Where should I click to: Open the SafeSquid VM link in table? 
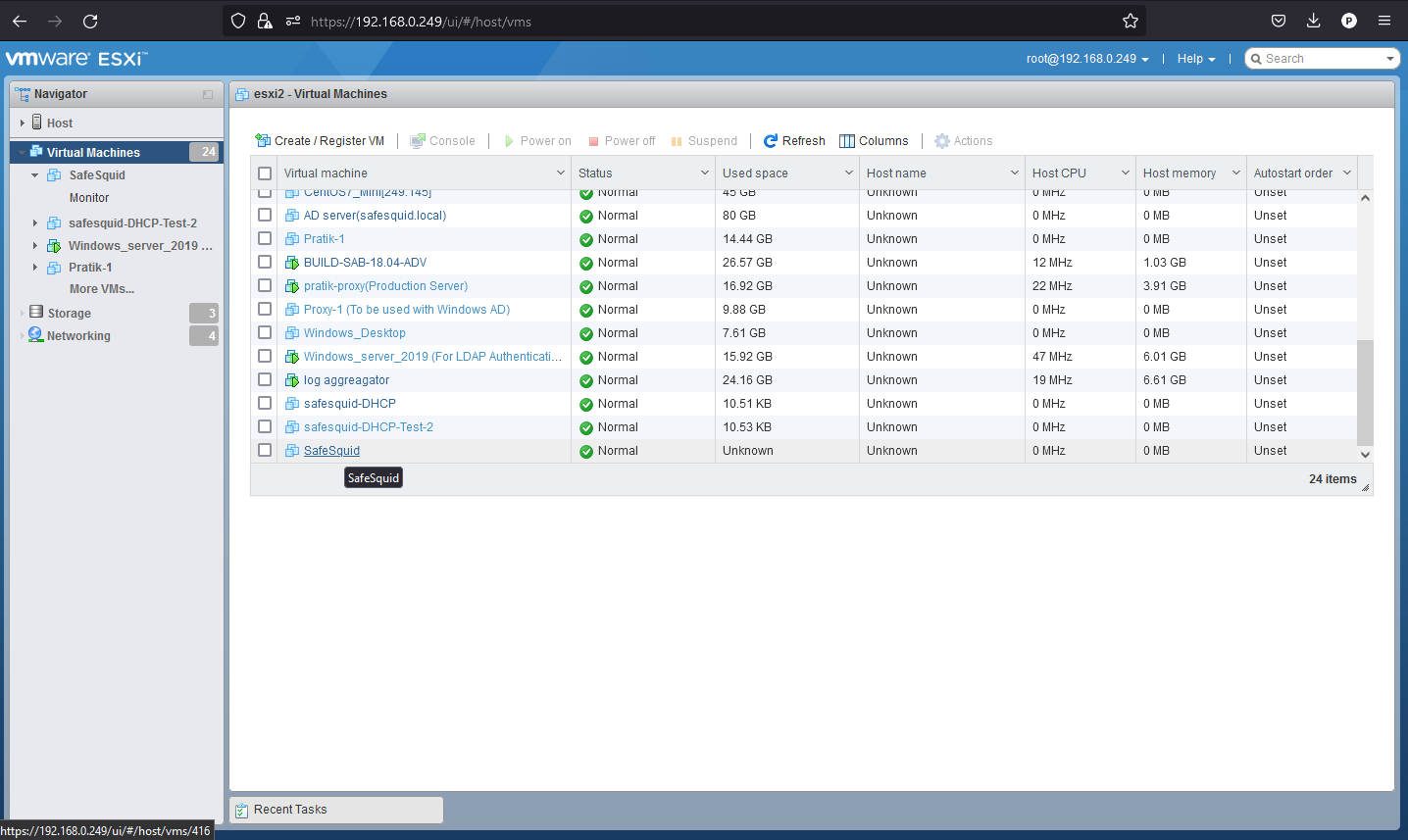point(331,451)
